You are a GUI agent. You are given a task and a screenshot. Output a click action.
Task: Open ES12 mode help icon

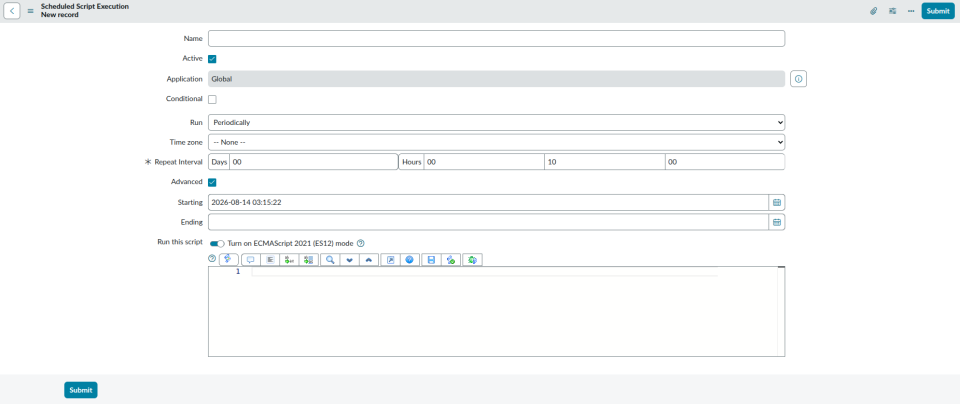[x=361, y=242]
